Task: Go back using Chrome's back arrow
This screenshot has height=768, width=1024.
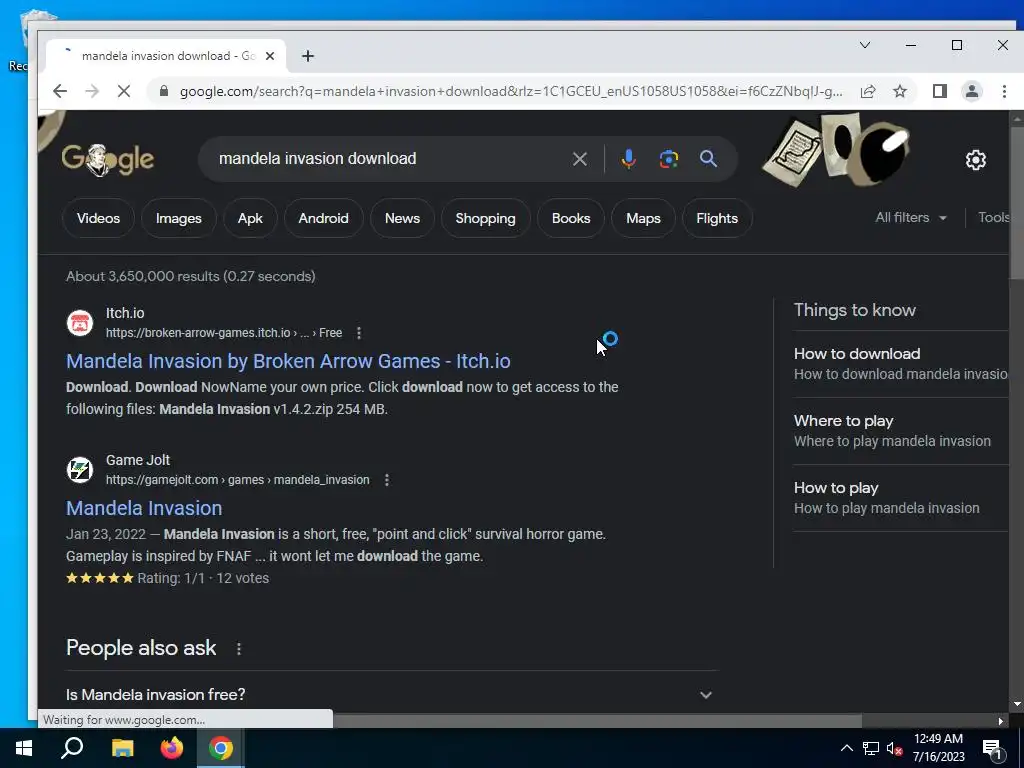Action: 59,91
